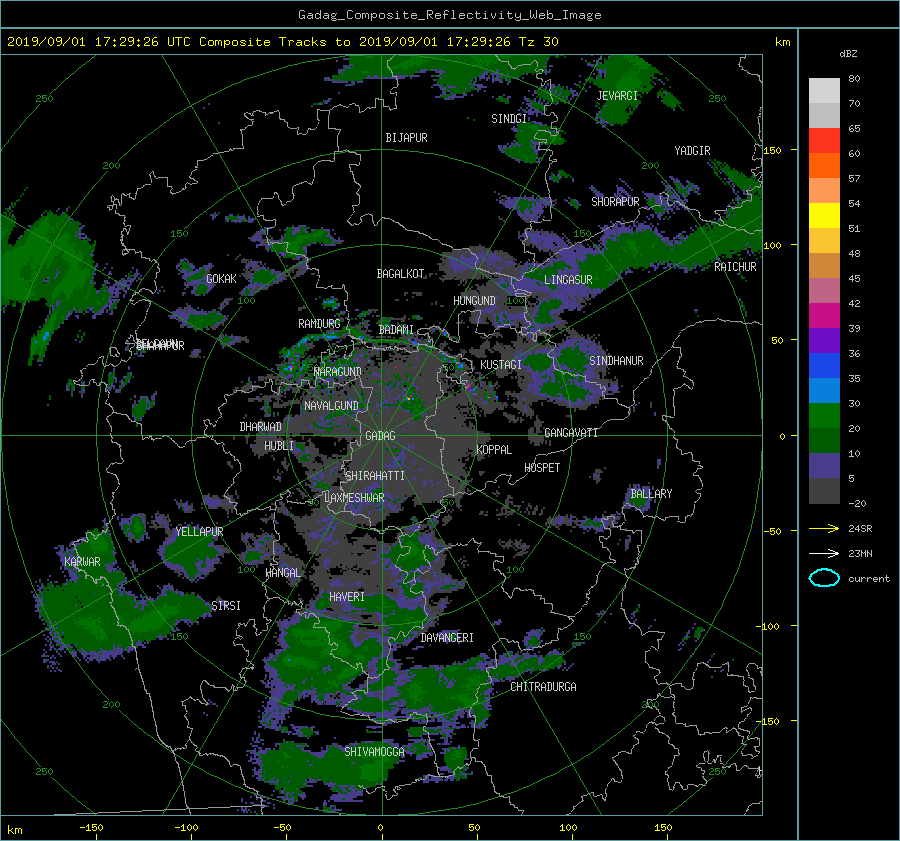The width and height of the screenshot is (900, 841).
Task: Click the -100 tick on right axis
Action: [770, 626]
